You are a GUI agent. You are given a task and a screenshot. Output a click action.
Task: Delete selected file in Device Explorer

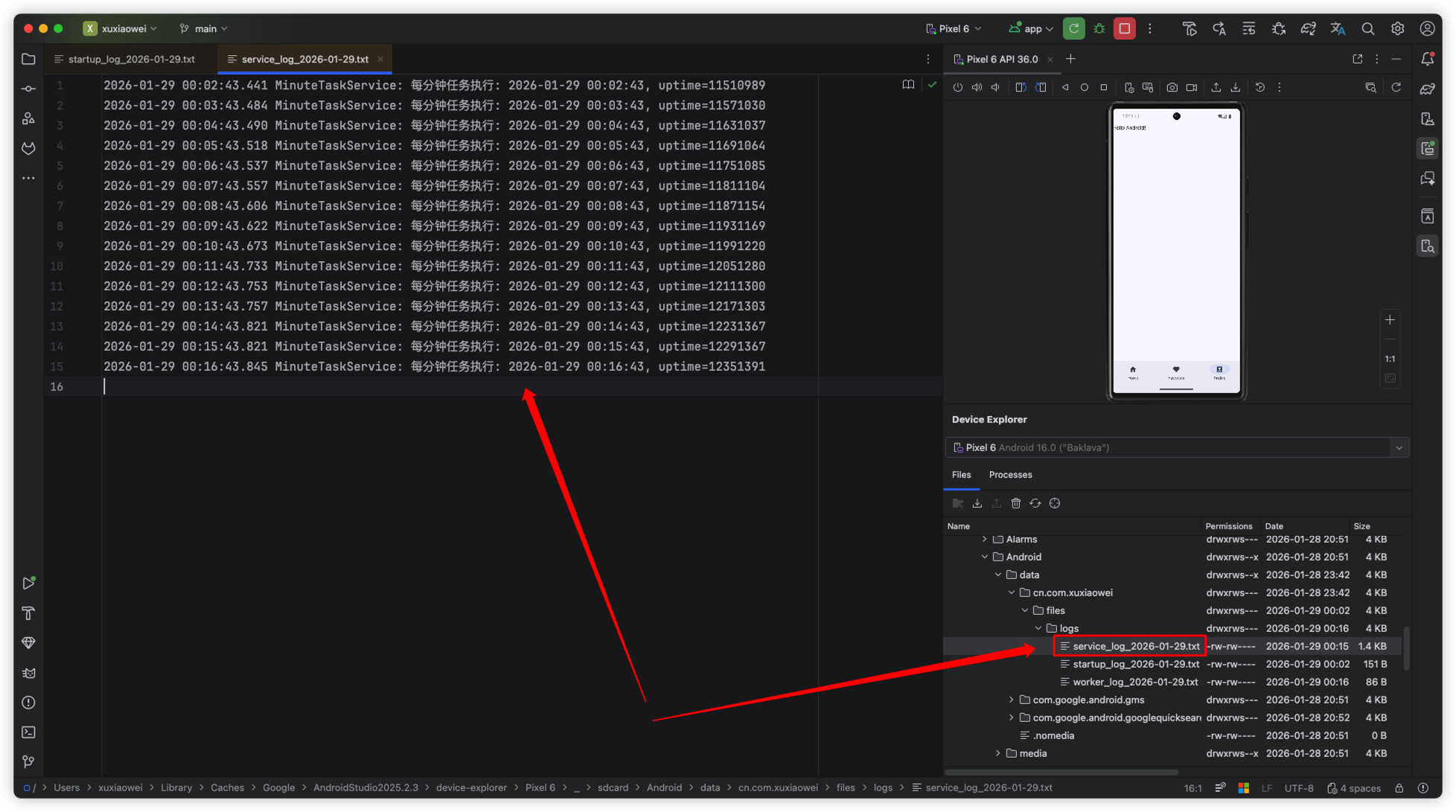point(1016,504)
